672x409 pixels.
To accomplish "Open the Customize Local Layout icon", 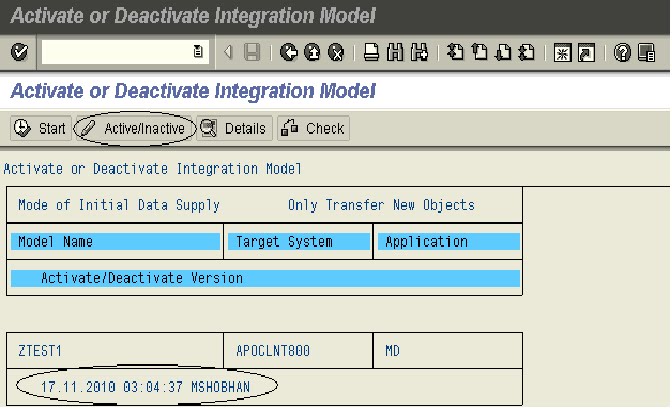I will [646, 53].
